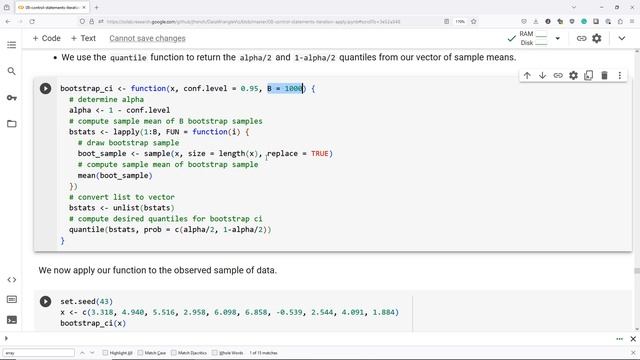
Task: Enable Match Case in the find bar
Action: (x=152, y=353)
